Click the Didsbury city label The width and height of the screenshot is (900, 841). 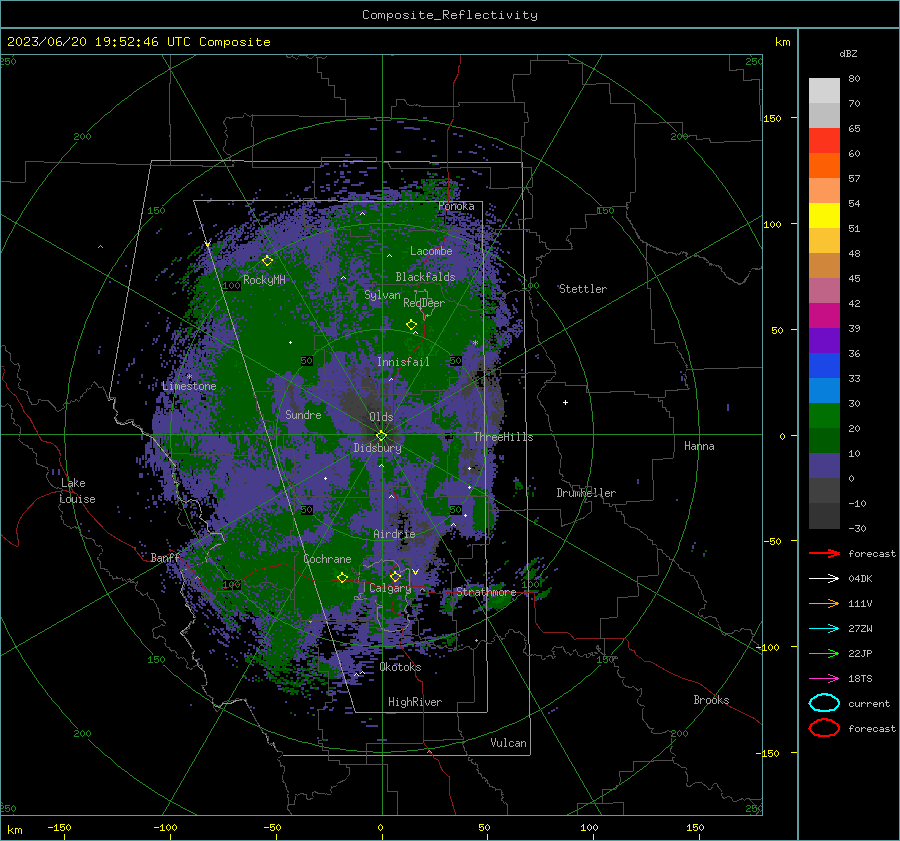point(377,448)
